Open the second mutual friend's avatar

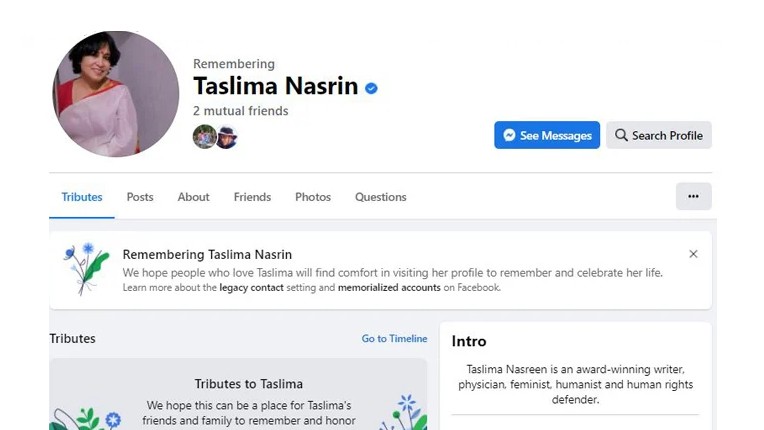(227, 137)
